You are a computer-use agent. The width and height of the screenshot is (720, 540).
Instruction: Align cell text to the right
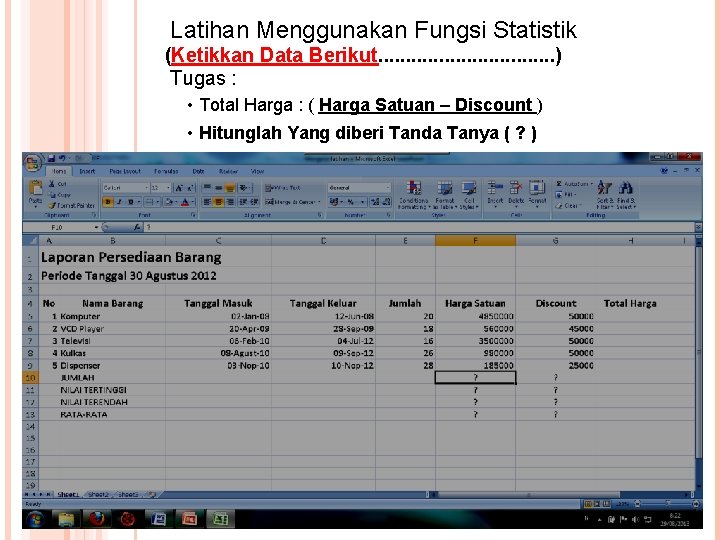230,202
